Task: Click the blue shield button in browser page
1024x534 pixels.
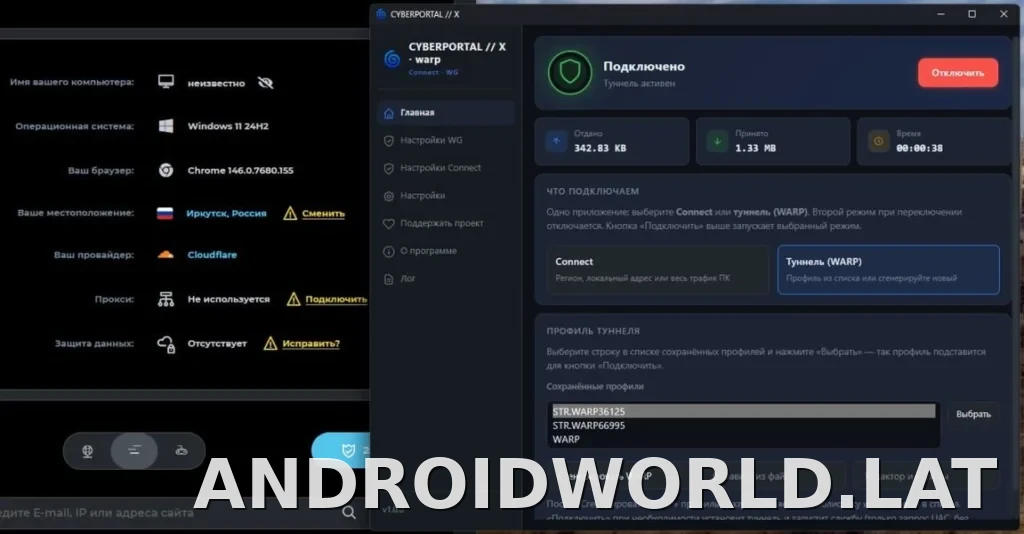Action: click(341, 450)
